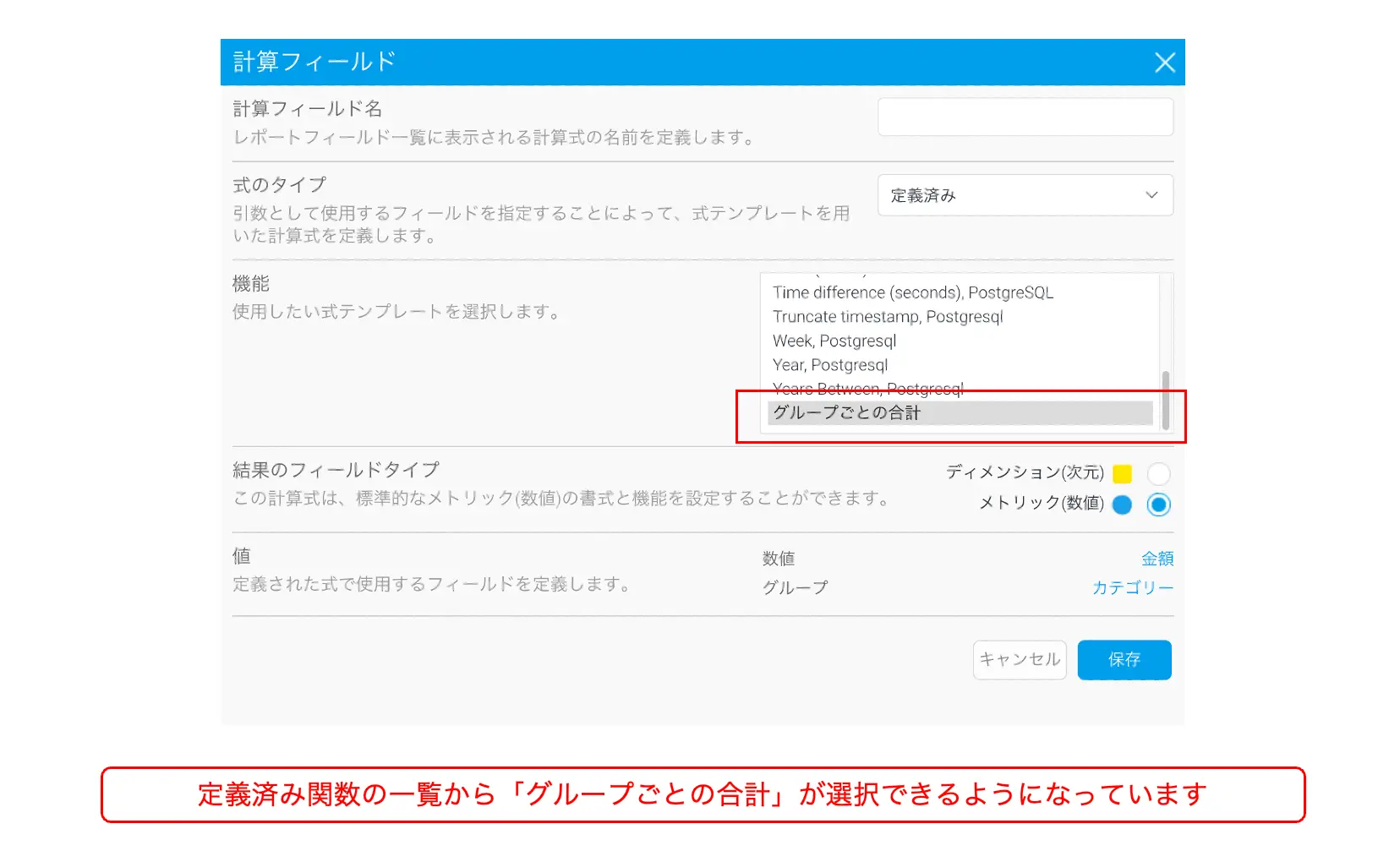Image resolution: width=1400 pixels, height=862 pixels.
Task: Select Time difference (seconds), PostgreSQL function
Action: click(x=912, y=293)
